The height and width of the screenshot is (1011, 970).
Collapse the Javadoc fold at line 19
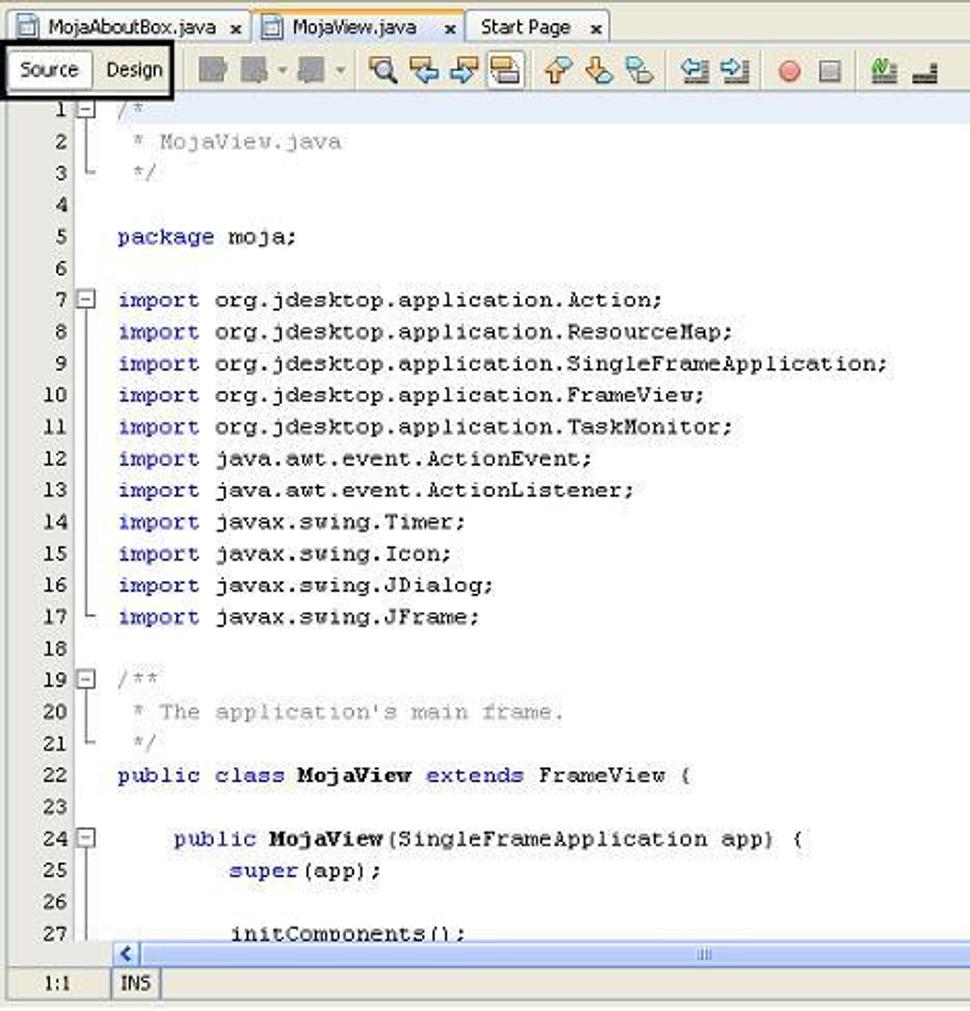[86, 679]
